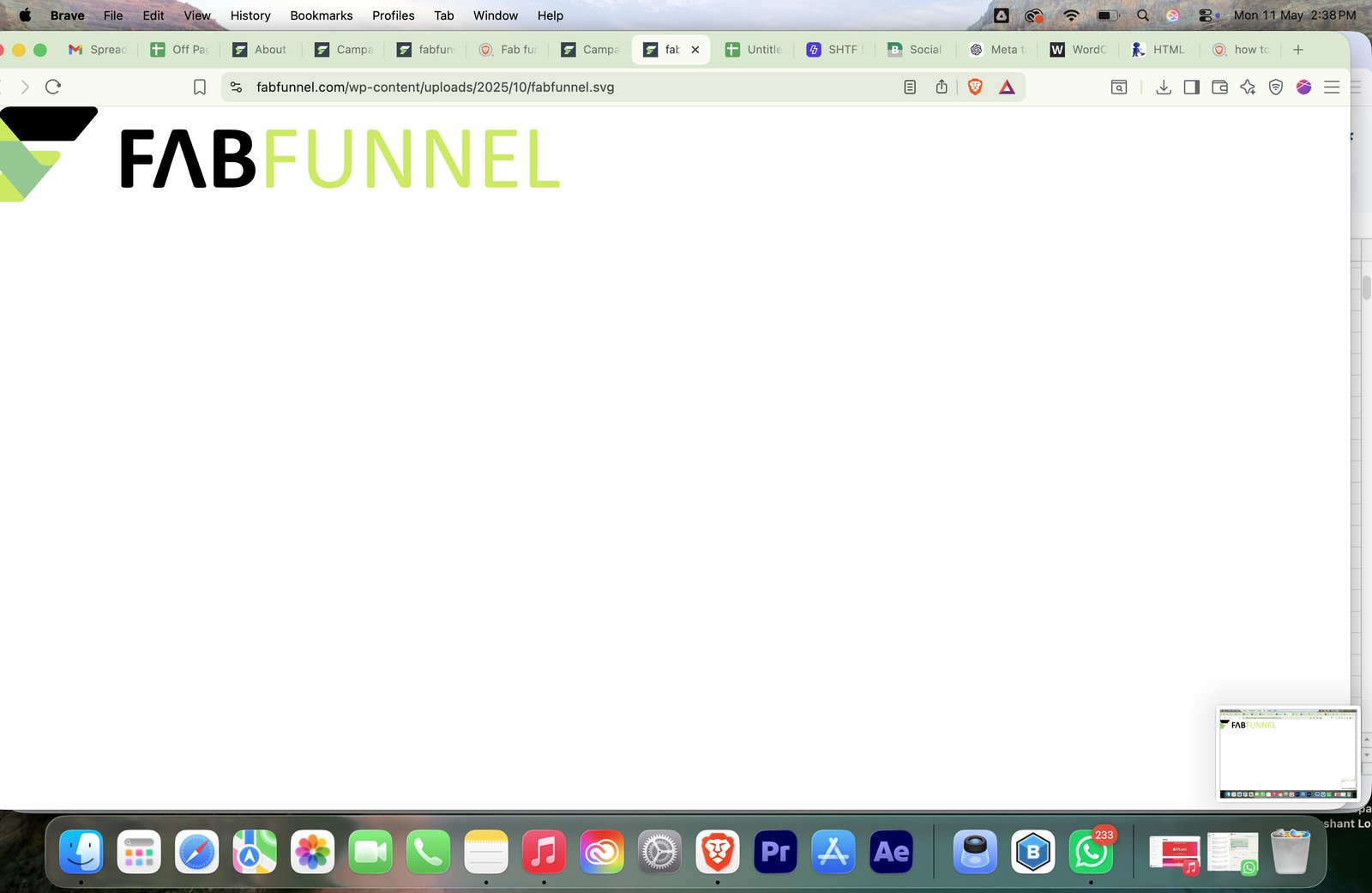The height and width of the screenshot is (893, 1372).
Task: Toggle reader mode icon in address bar
Action: coord(910,87)
